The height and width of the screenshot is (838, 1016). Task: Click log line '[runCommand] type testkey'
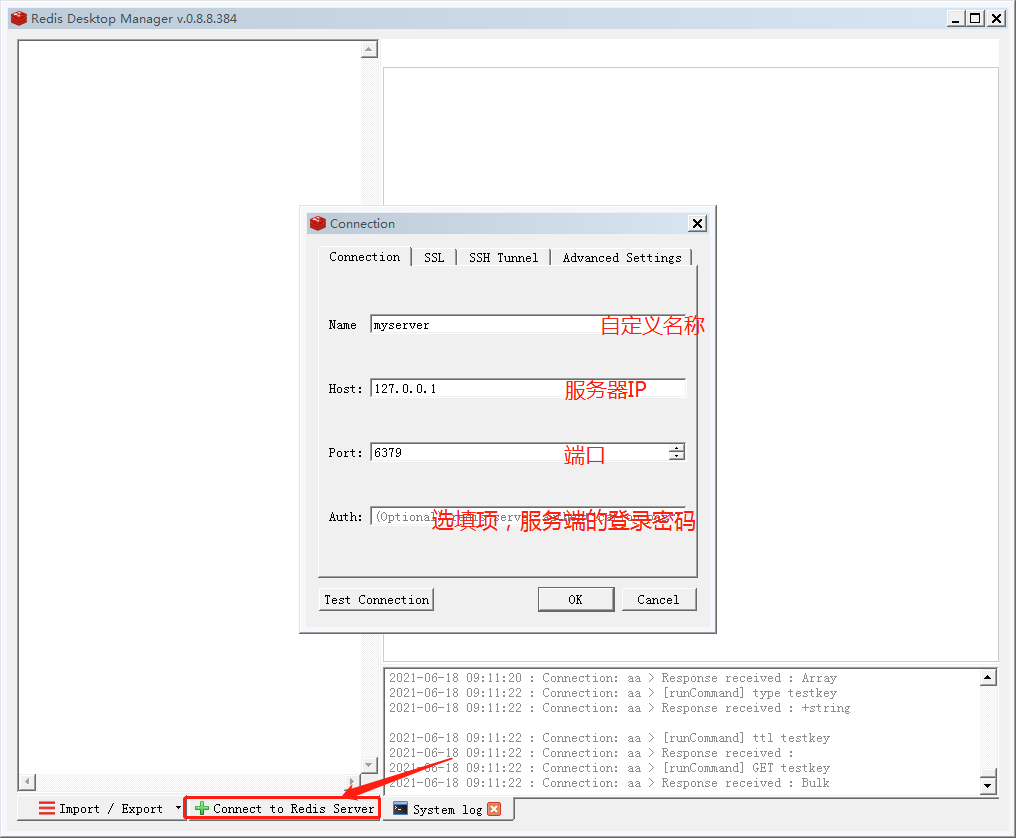[x=612, y=693]
